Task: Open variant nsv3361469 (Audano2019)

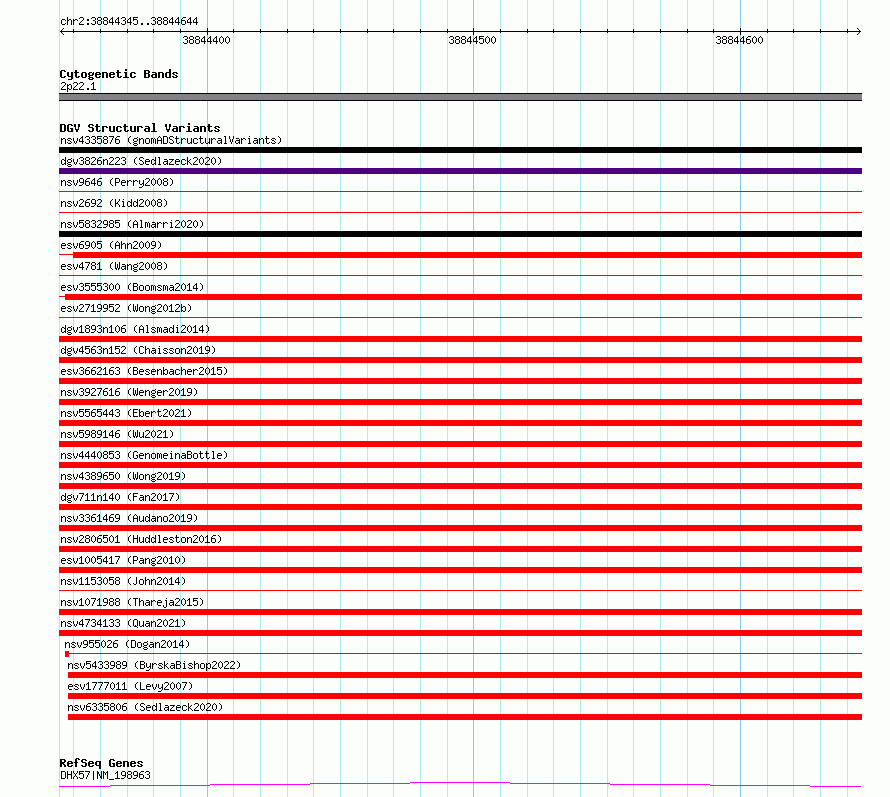Action: pyautogui.click(x=129, y=518)
